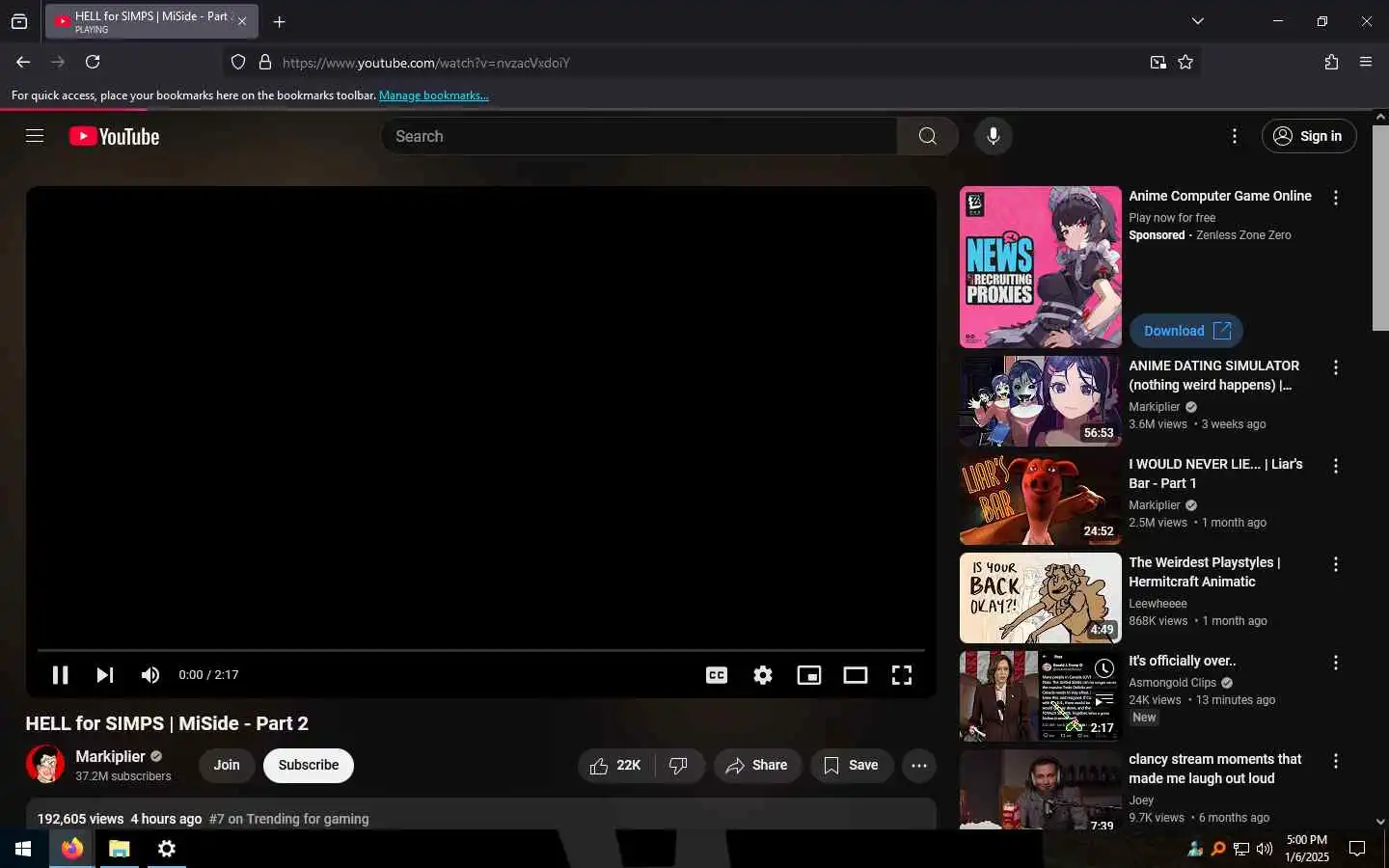Viewport: 1389px width, 868px height.
Task: Open YouTube settings three-dot menu
Action: 1234,136
